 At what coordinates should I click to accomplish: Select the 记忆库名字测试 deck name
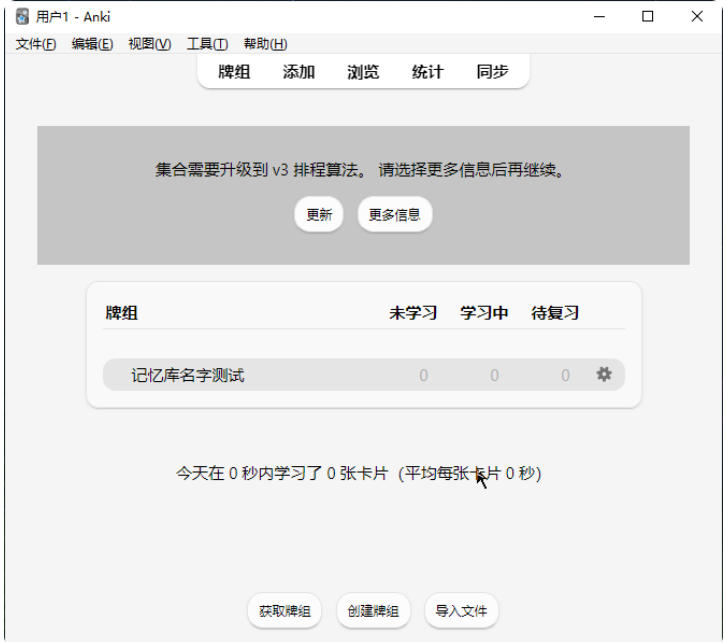point(188,375)
